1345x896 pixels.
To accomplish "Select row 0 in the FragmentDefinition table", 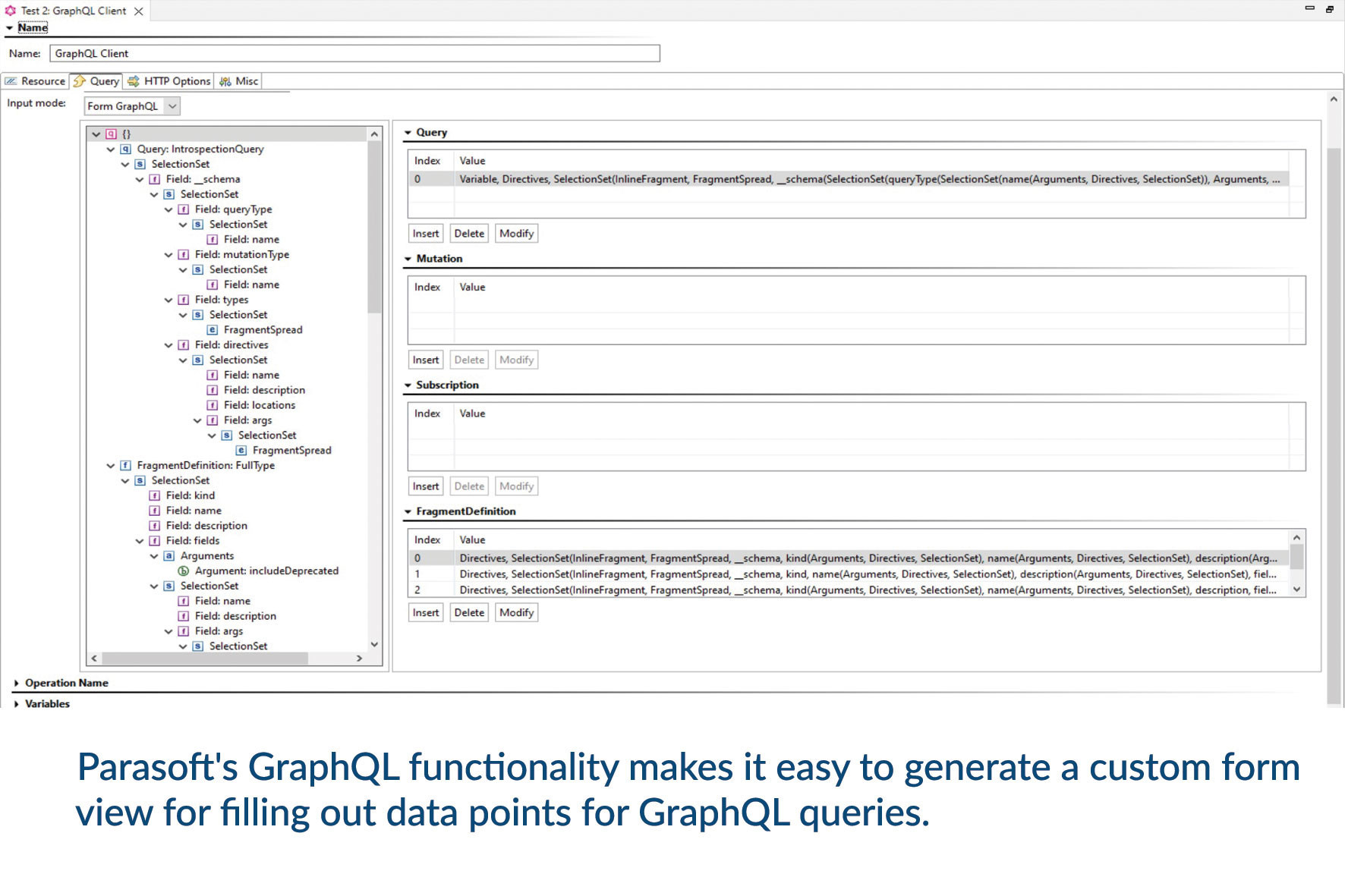I will (x=848, y=558).
